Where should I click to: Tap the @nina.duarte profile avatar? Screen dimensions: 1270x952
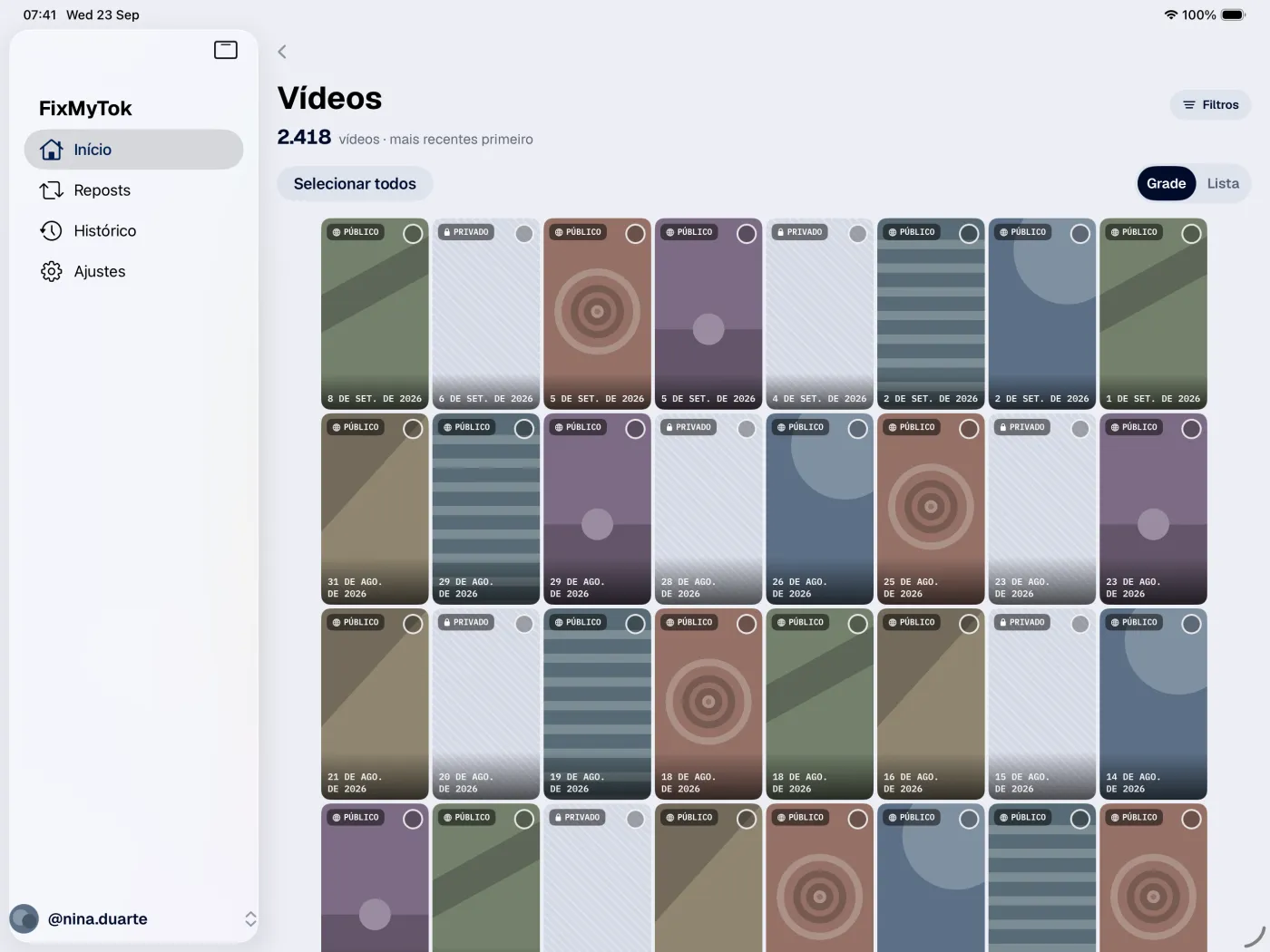coord(24,918)
